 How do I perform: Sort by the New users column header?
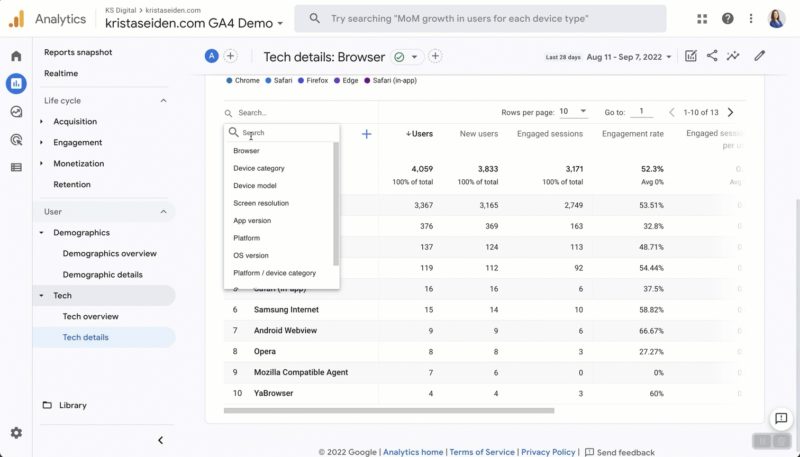pyautogui.click(x=479, y=134)
